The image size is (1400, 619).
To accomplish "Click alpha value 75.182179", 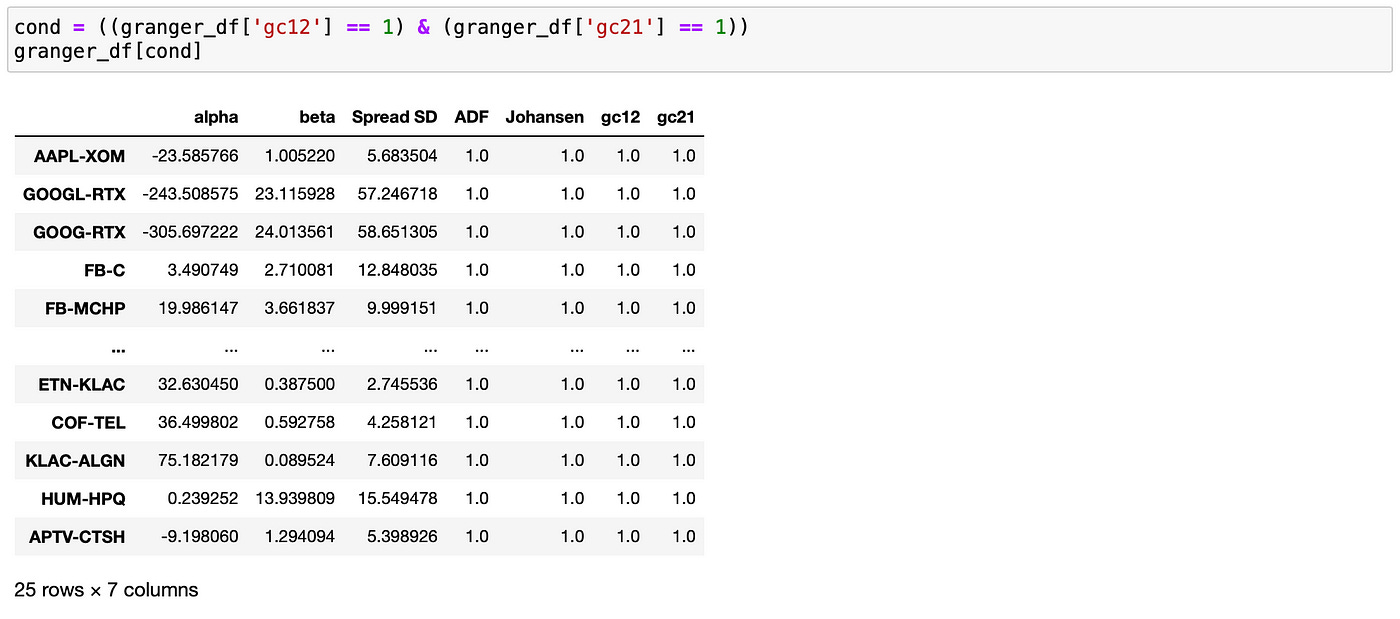I will 198,460.
